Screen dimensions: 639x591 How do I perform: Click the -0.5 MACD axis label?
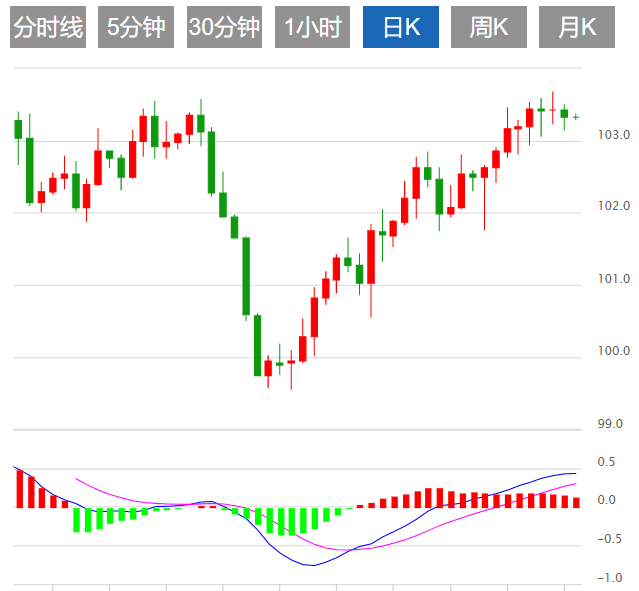[x=610, y=539]
